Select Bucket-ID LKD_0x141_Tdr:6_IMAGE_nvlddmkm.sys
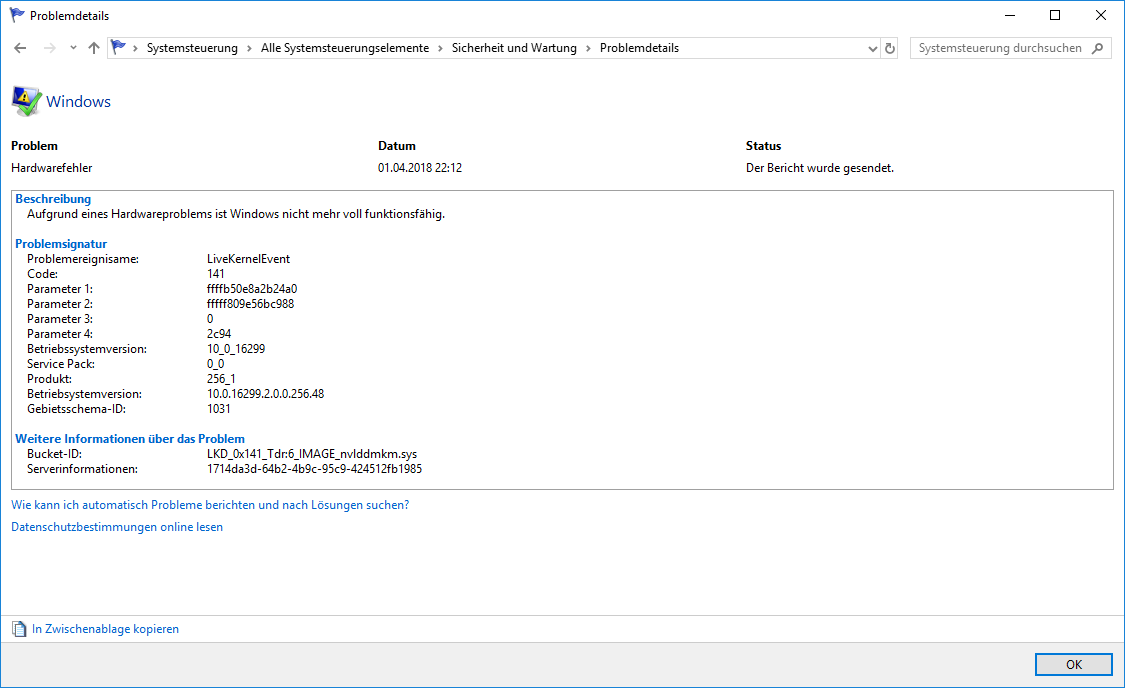 coord(312,454)
